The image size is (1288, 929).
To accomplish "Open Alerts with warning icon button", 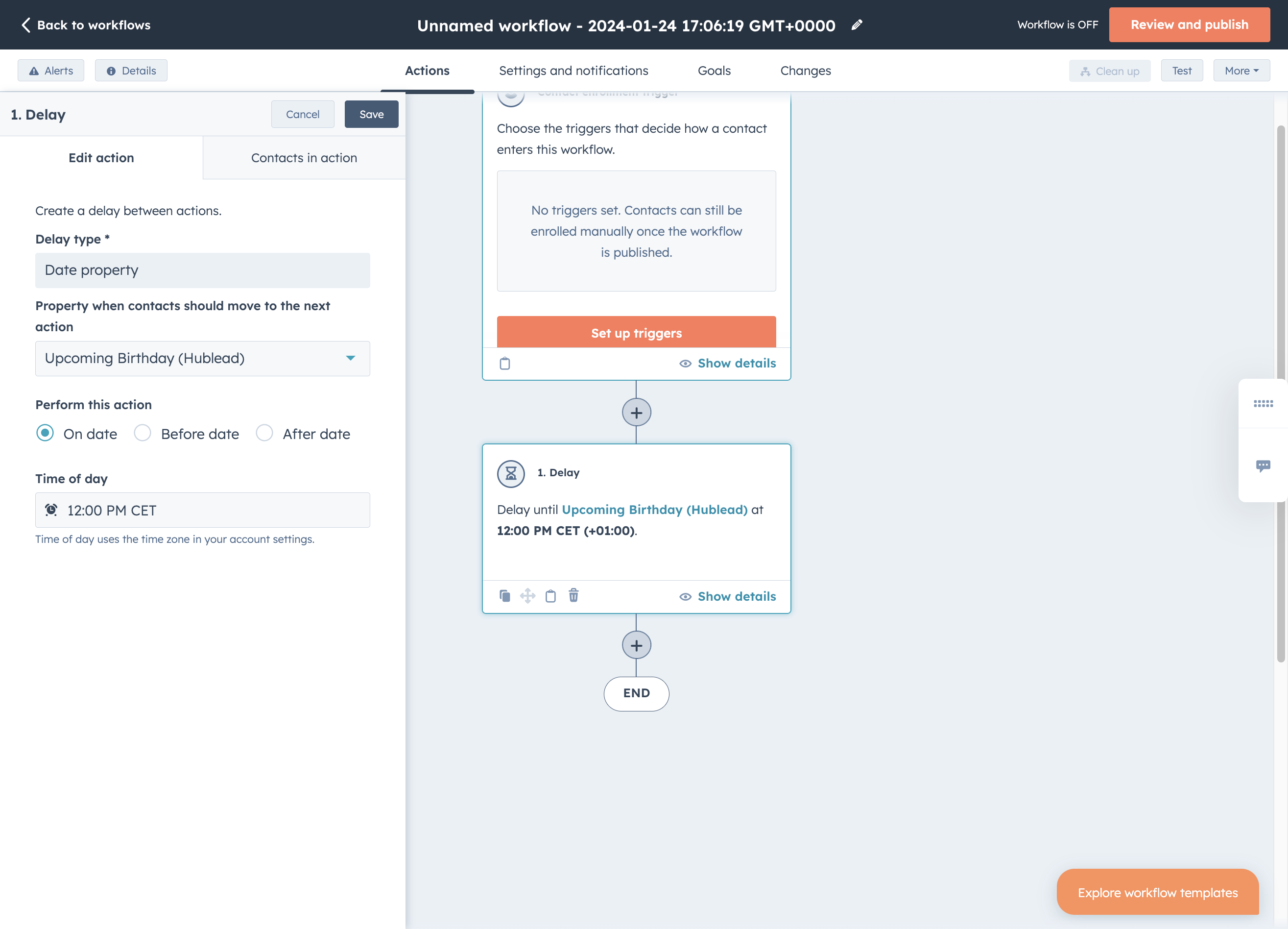I will (x=50, y=71).
